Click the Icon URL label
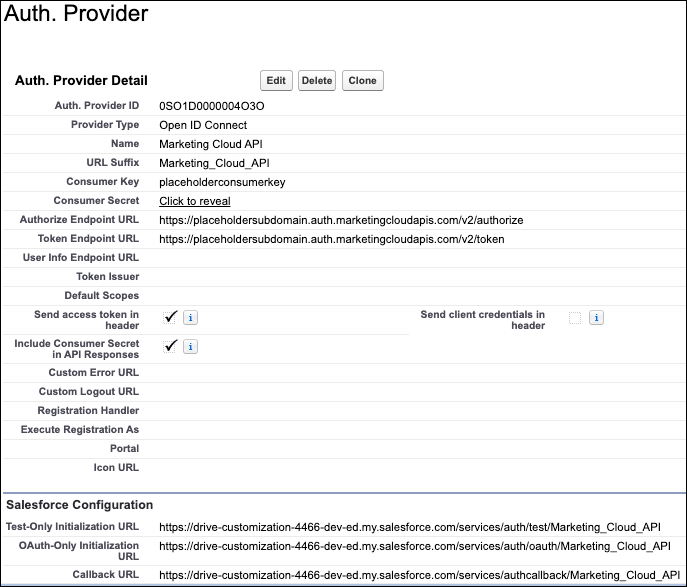The width and height of the screenshot is (687, 587). (116, 467)
